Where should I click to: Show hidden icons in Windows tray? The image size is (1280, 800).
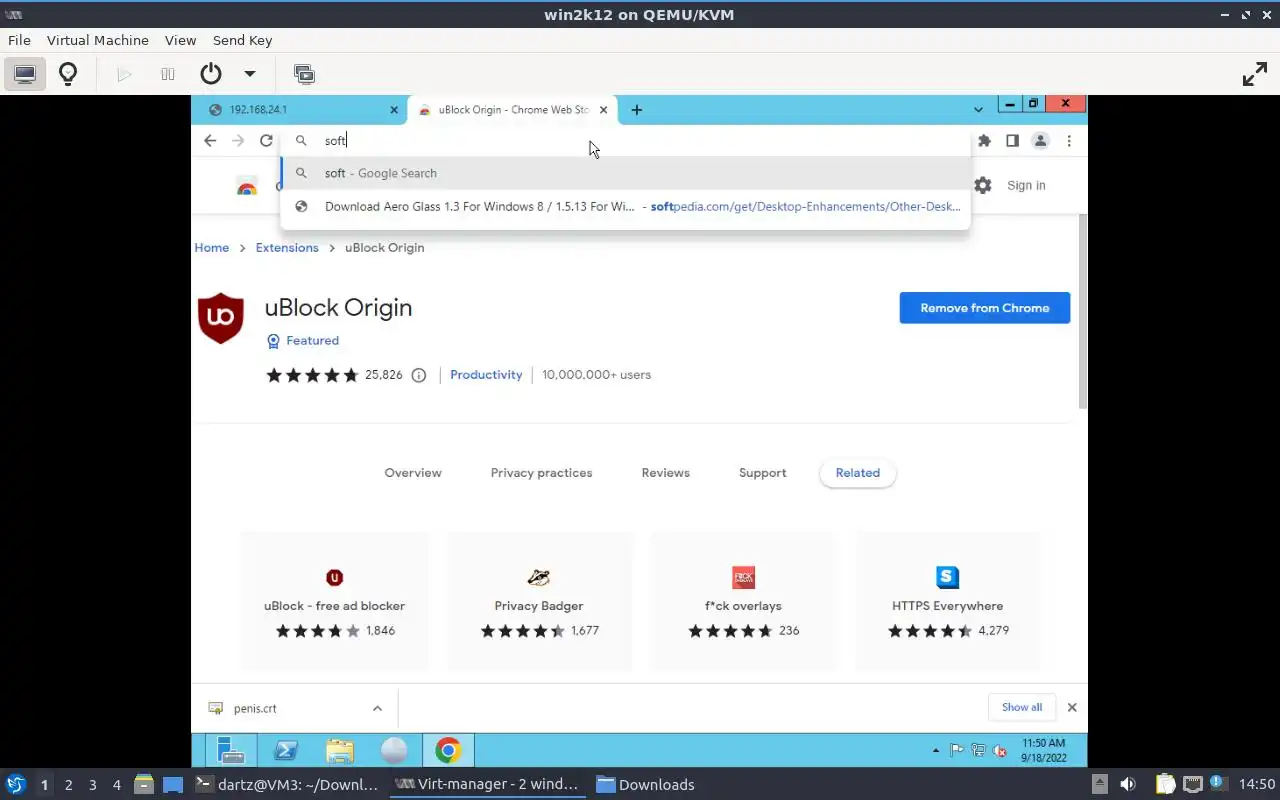(936, 750)
